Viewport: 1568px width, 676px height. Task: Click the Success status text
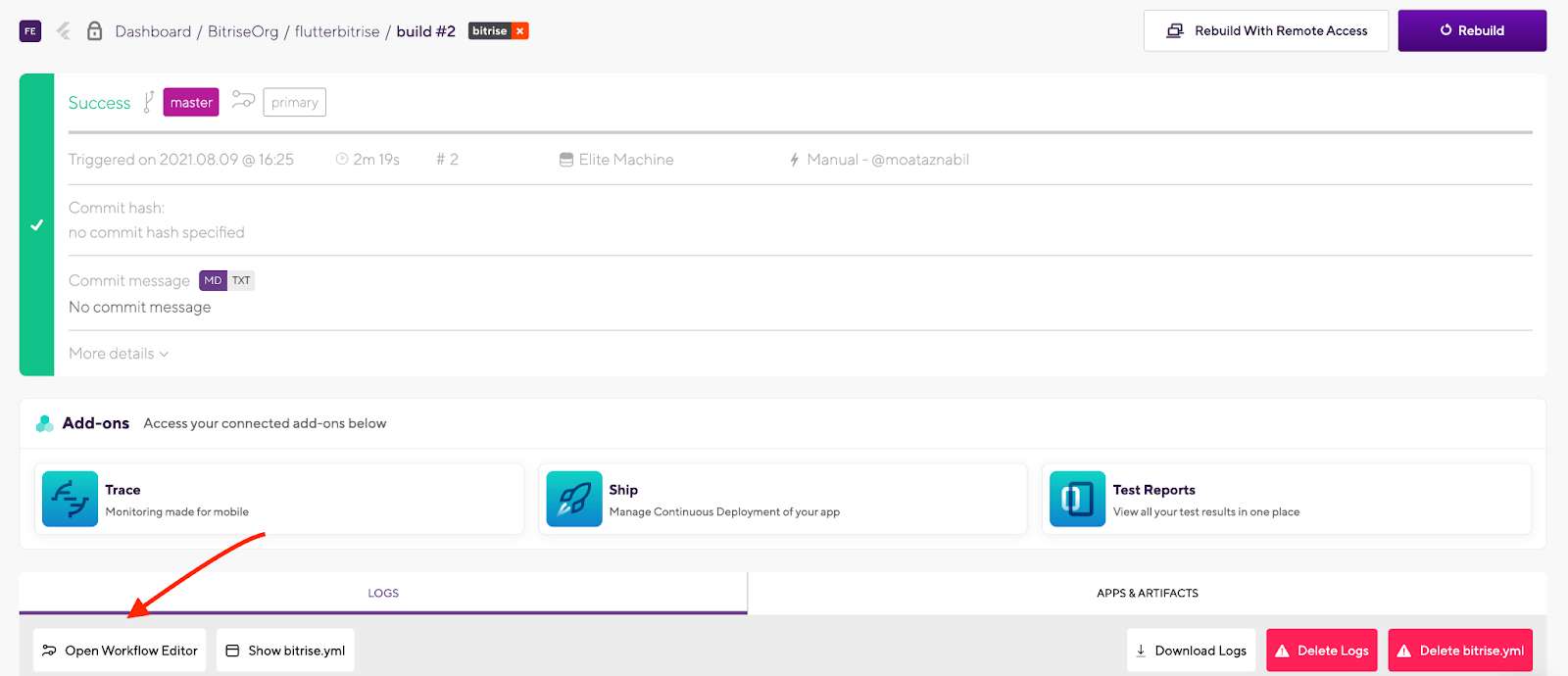coord(99,103)
